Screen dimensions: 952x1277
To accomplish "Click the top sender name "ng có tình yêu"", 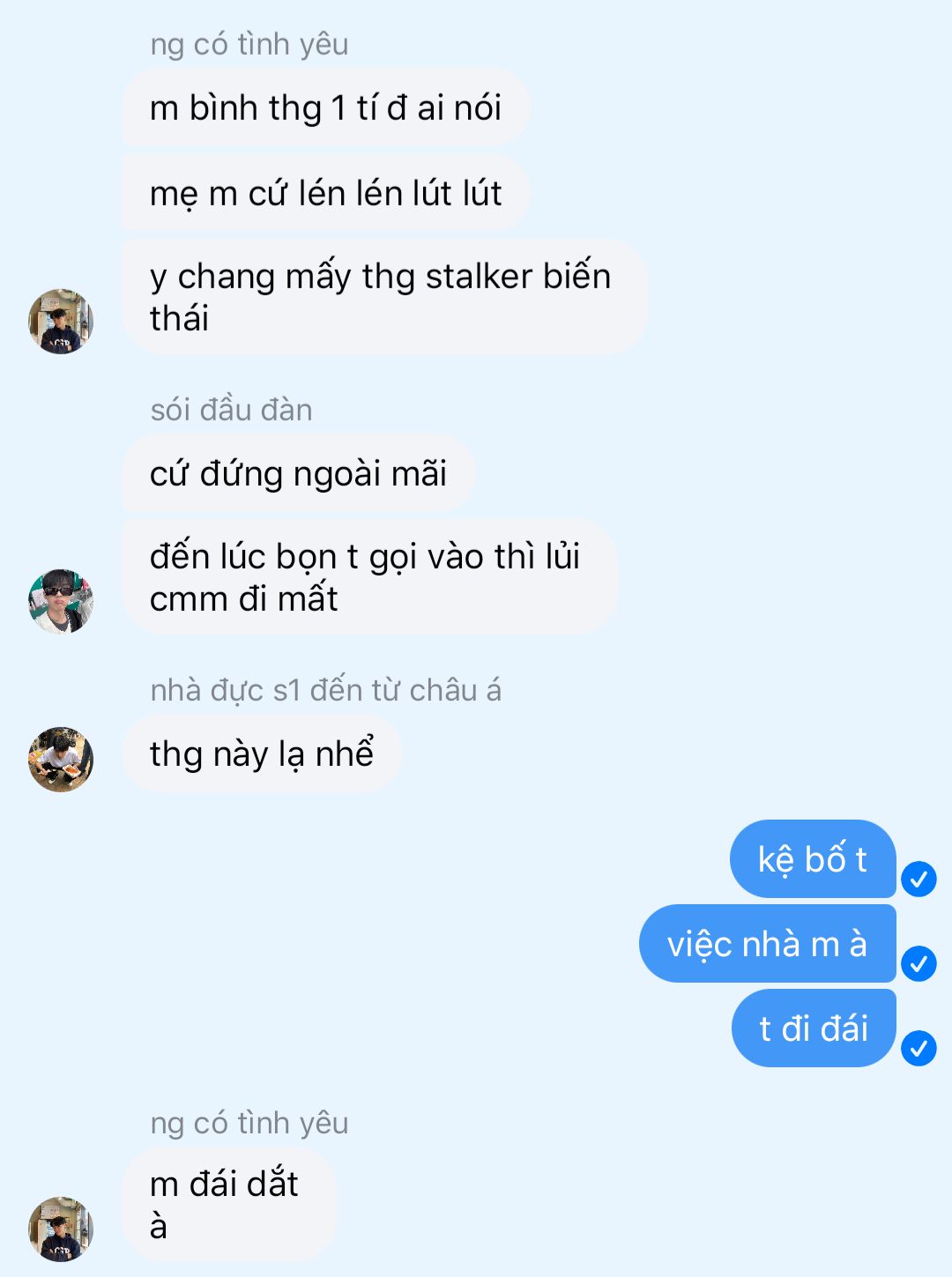I will pos(249,44).
